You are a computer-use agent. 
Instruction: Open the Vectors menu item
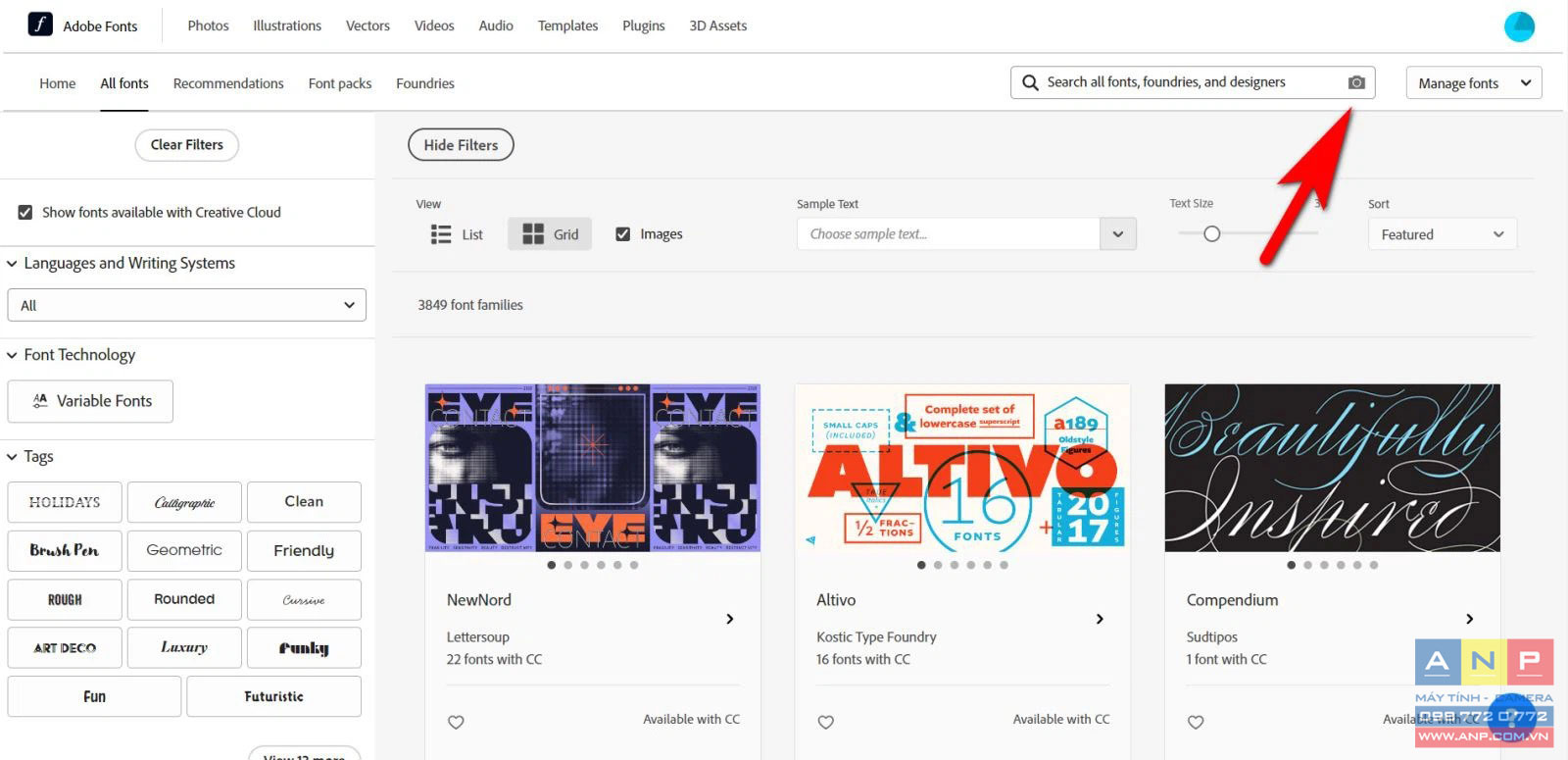tap(367, 25)
